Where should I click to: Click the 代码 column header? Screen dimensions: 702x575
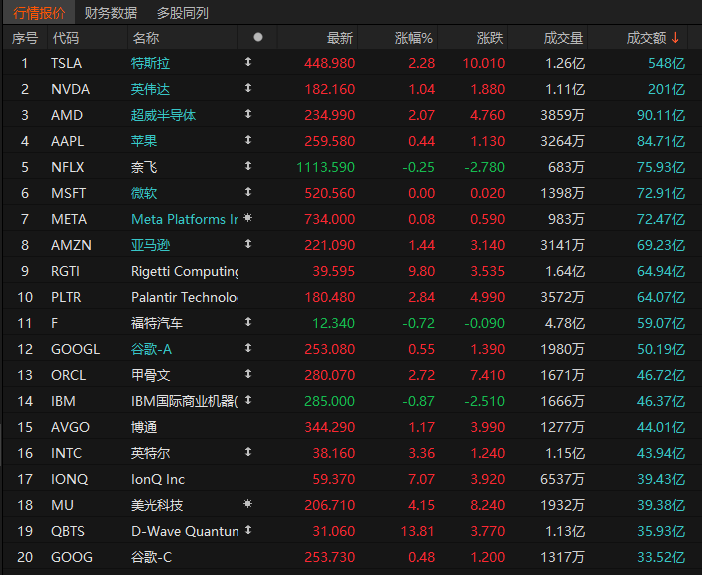tap(66, 38)
